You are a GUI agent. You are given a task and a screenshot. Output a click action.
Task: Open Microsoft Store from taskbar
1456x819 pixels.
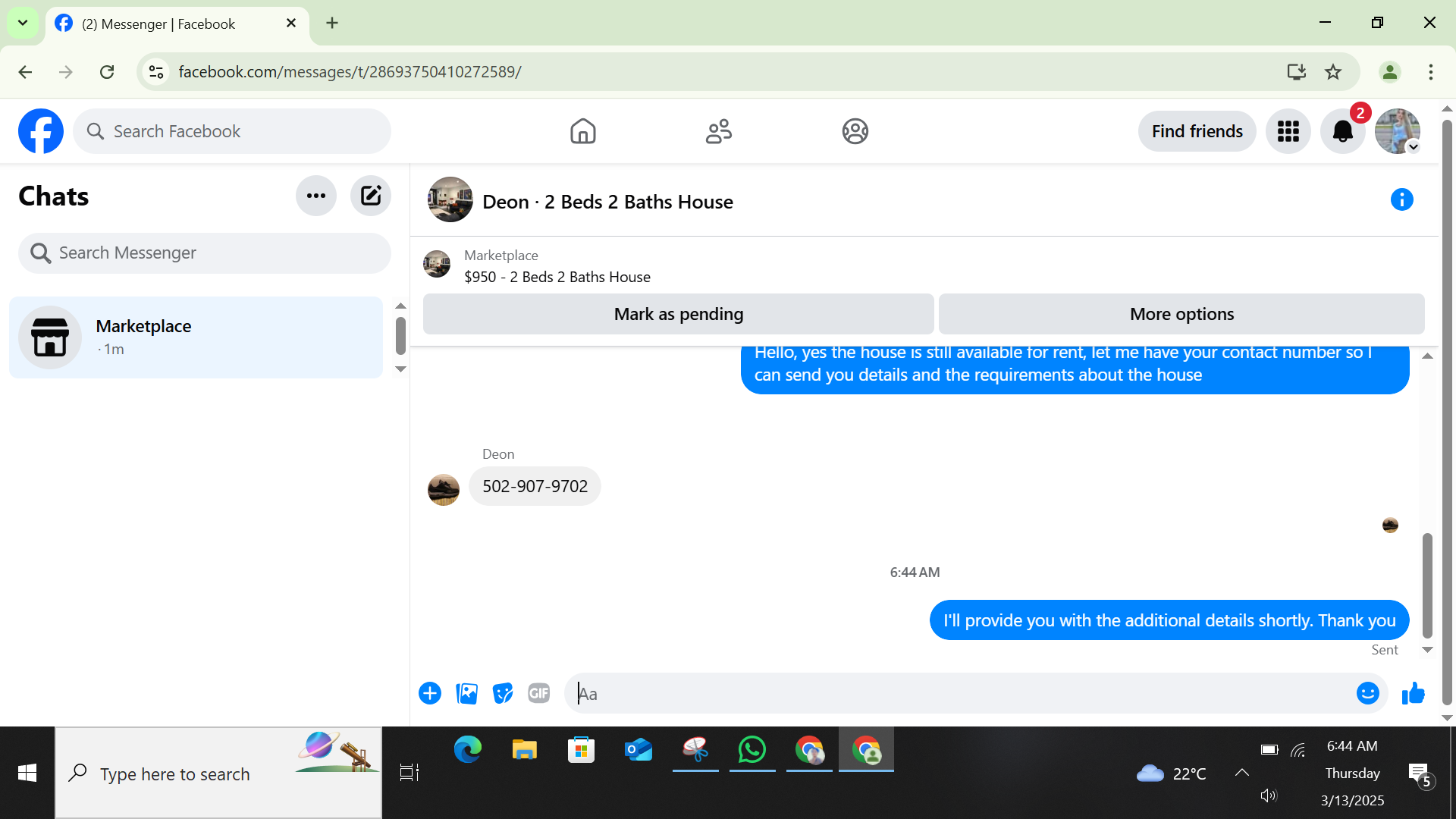(x=582, y=750)
